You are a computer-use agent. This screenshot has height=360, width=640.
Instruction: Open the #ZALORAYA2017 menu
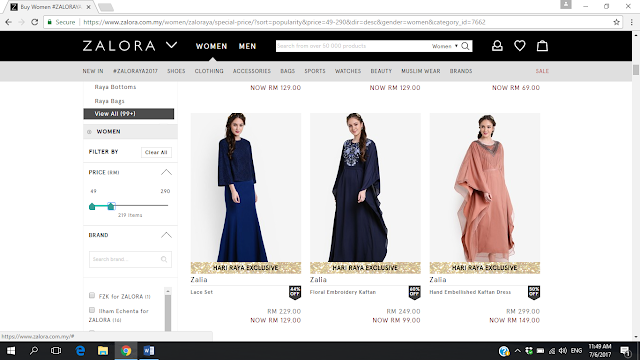point(135,71)
